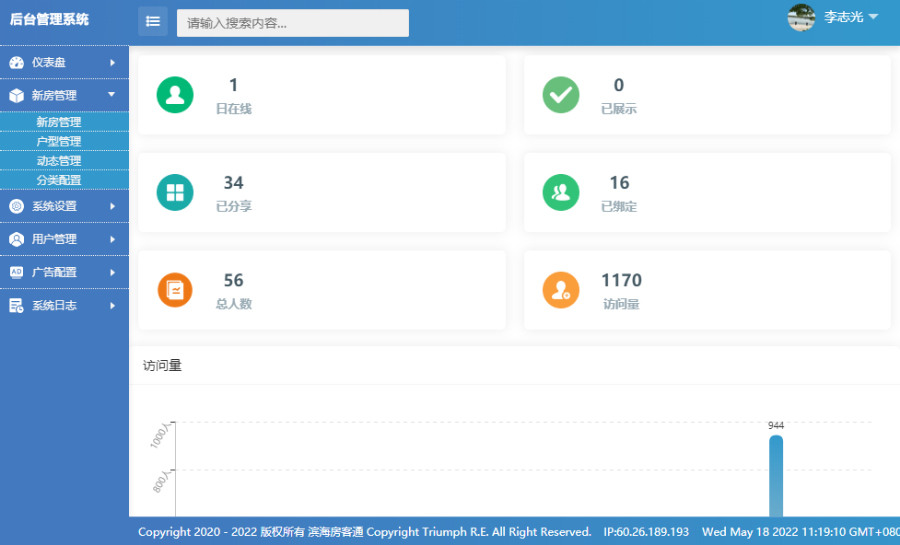The width and height of the screenshot is (900, 545).
Task: Toggle the sidebar hamburger menu button
Action: coord(153,22)
